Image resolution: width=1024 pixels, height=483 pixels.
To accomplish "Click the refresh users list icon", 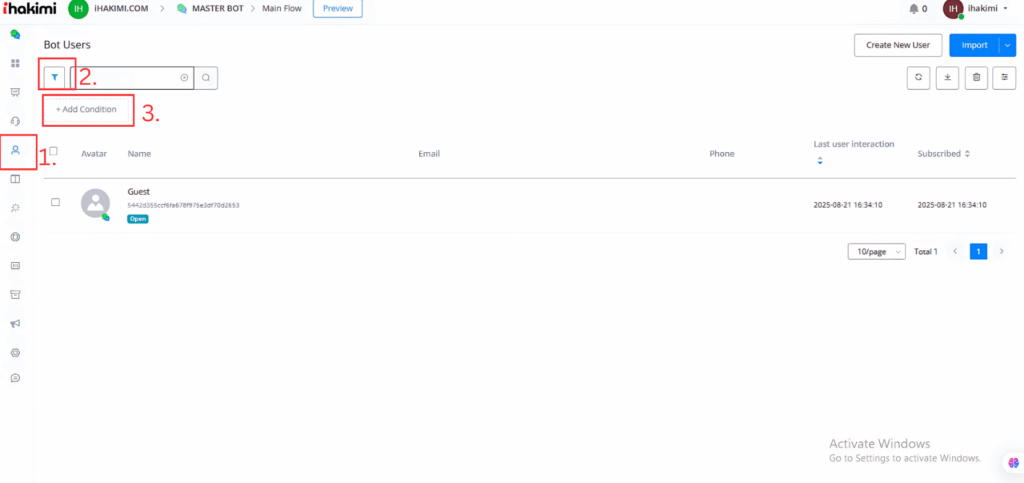I will (917, 78).
